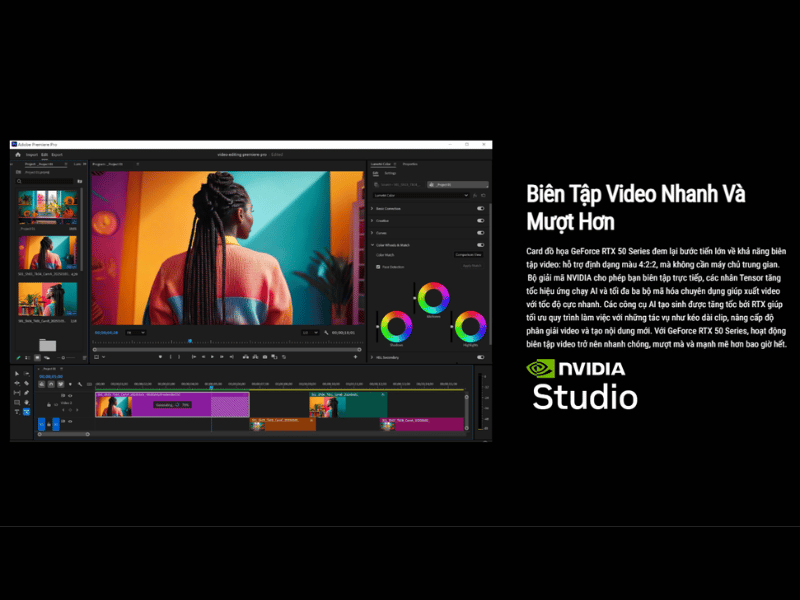The width and height of the screenshot is (800, 600).
Task: Select the woman-from-behind clip thumbnail in Project
Action: (x=47, y=253)
